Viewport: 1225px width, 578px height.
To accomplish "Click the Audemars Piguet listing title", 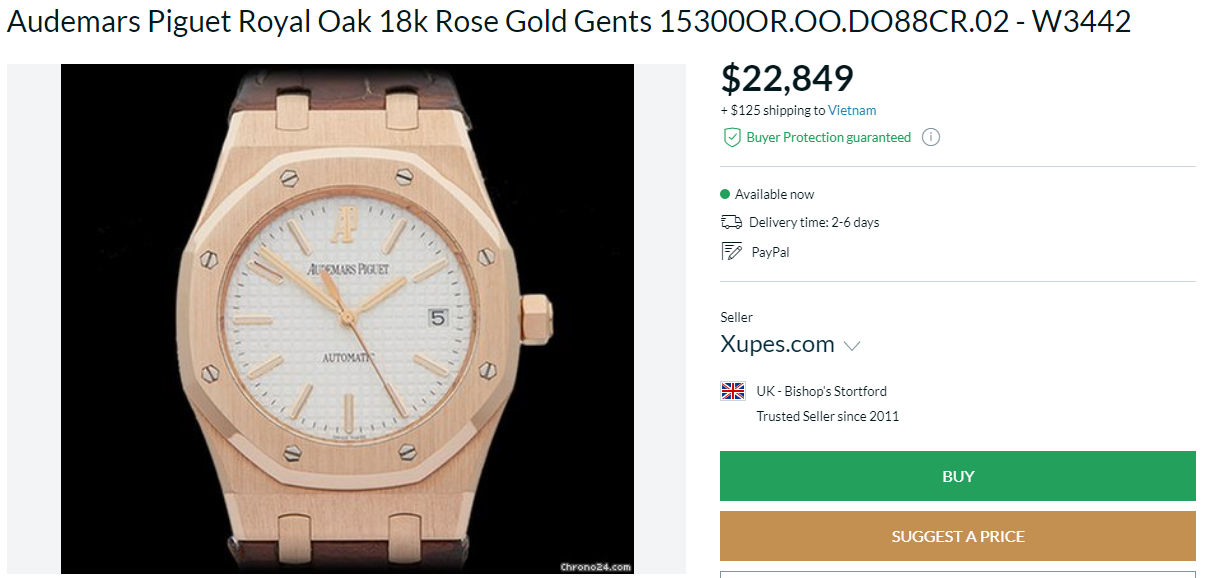I will (569, 22).
